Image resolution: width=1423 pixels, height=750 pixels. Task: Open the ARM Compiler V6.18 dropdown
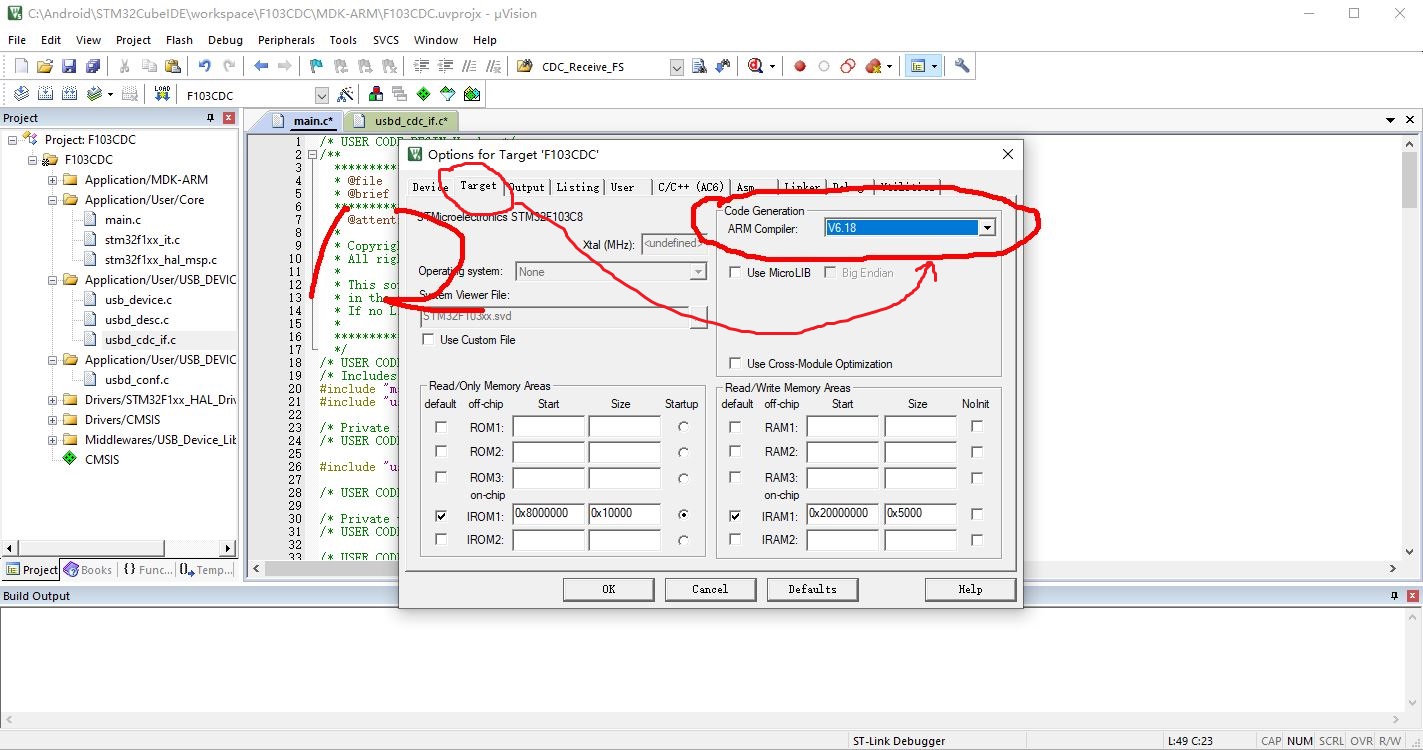click(x=987, y=228)
